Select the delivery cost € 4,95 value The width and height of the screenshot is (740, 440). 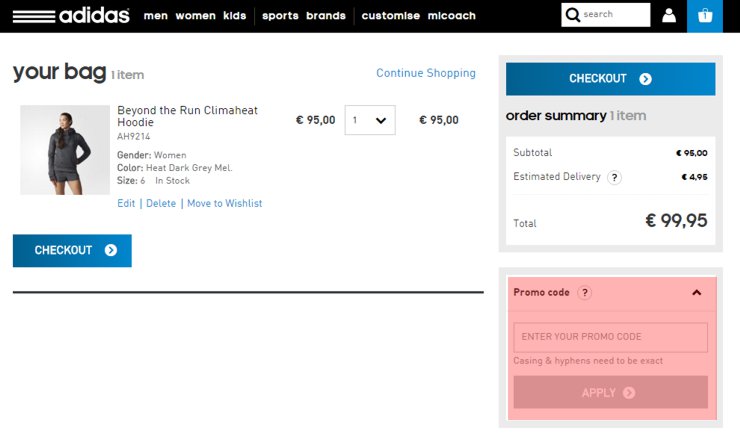click(x=694, y=177)
